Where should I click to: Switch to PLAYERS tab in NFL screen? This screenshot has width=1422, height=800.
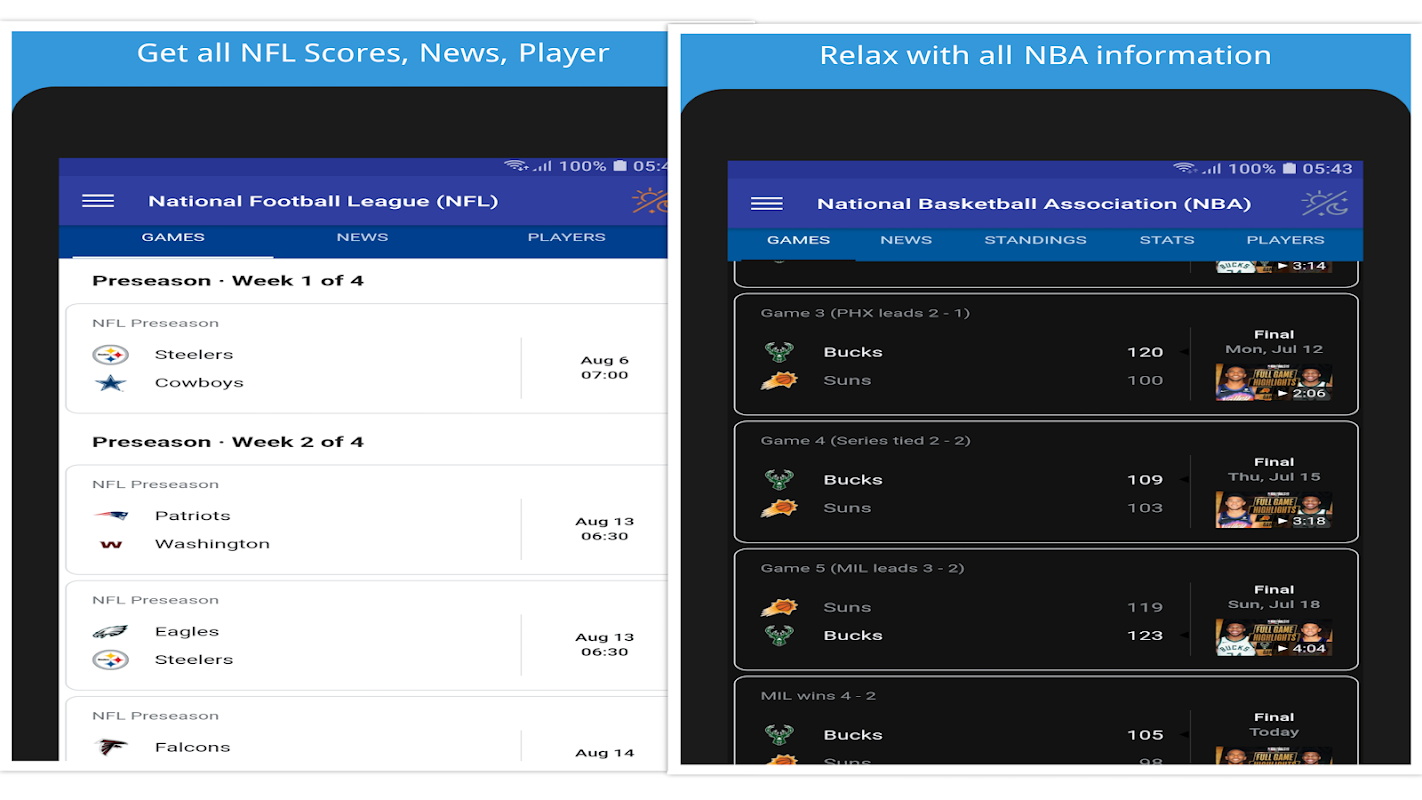click(x=567, y=237)
